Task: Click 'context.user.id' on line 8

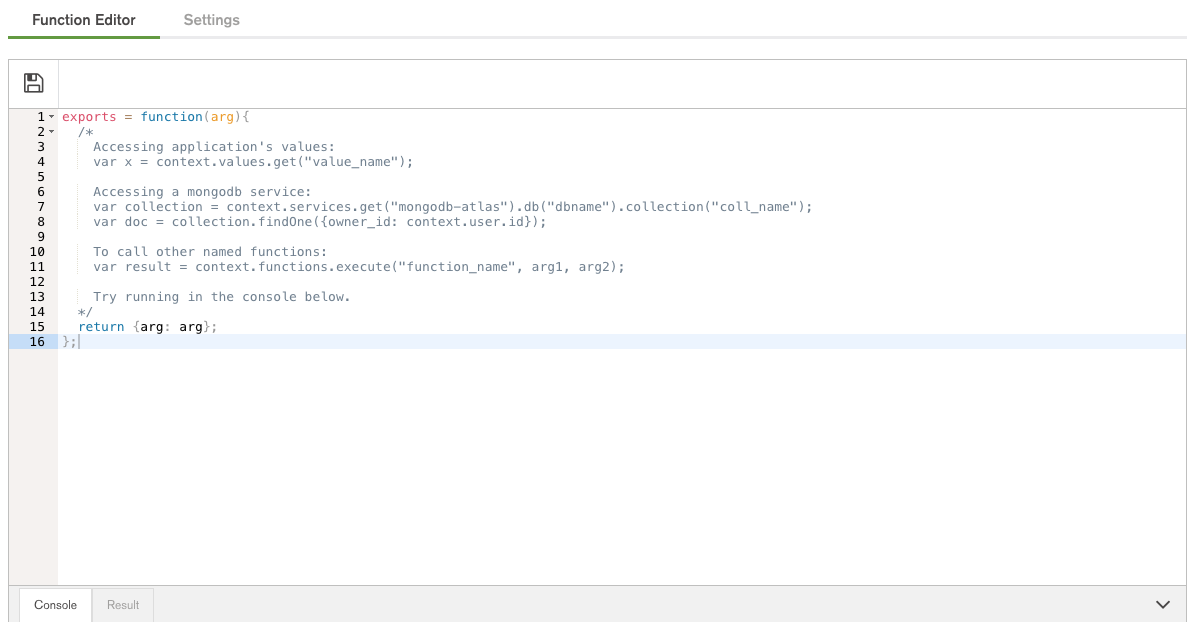Action: coord(465,222)
